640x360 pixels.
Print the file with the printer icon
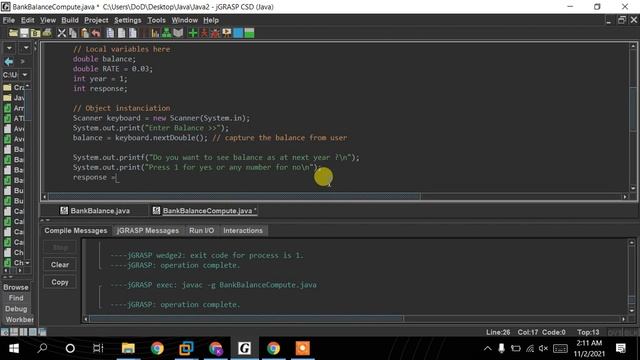pos(47,33)
